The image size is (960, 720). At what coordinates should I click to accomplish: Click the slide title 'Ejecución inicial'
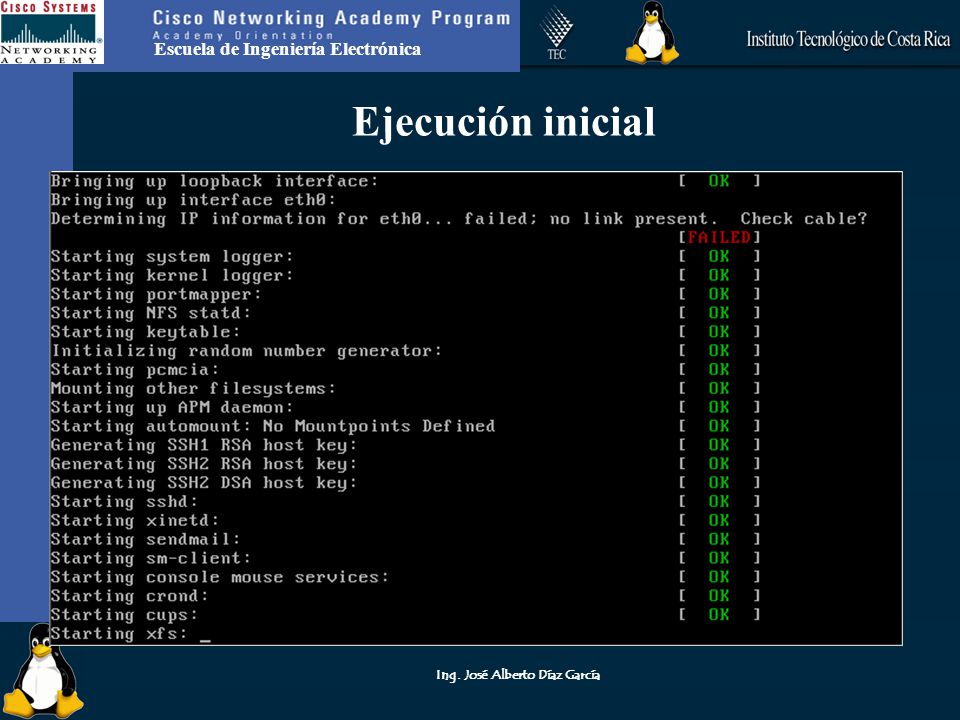point(503,121)
